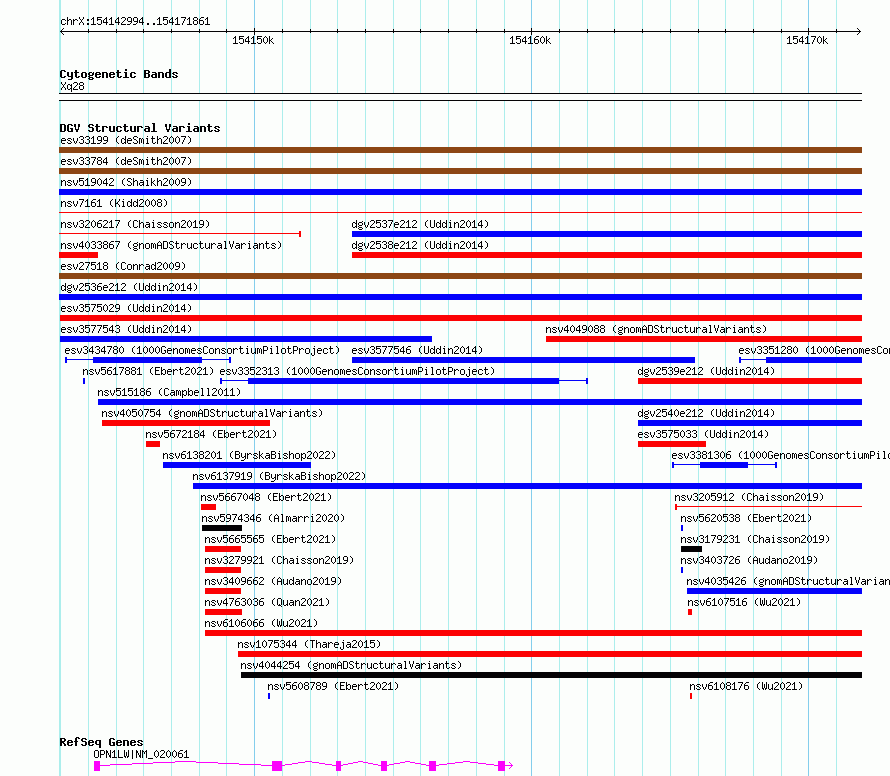
Task: Click the esv3351280 variant label
Action: tap(814, 350)
